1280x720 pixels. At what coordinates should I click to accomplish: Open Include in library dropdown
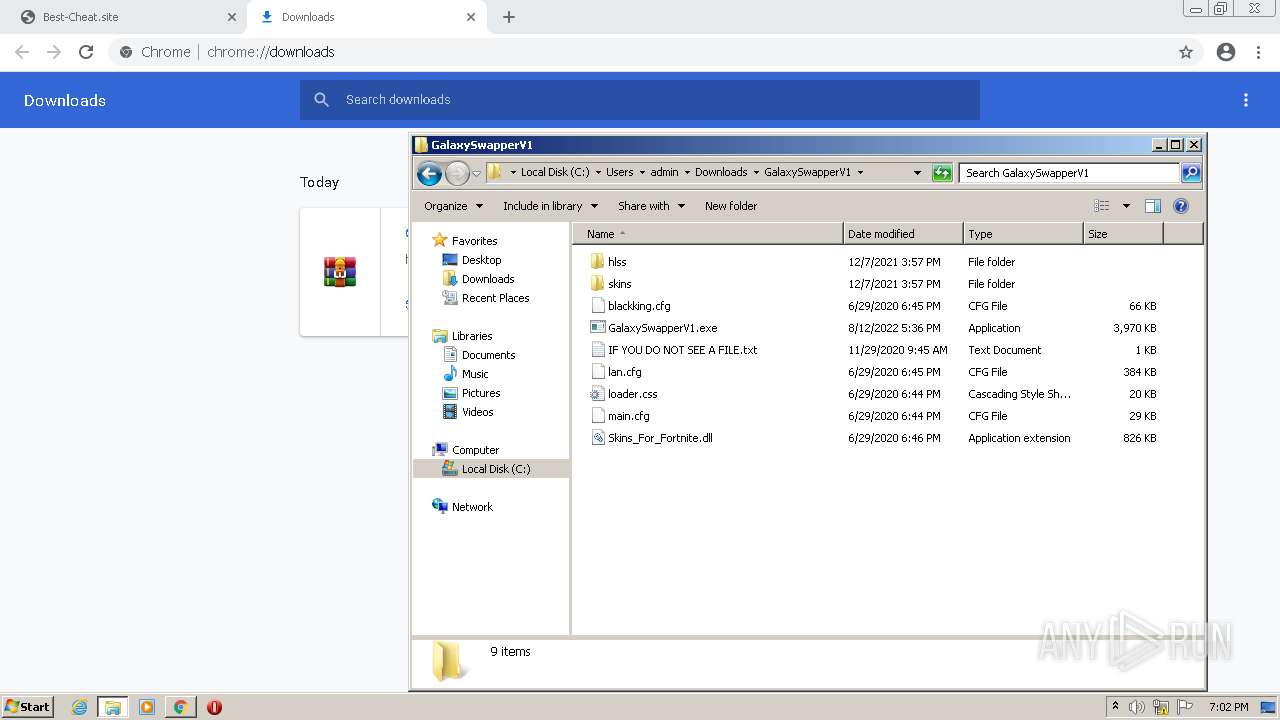point(550,206)
